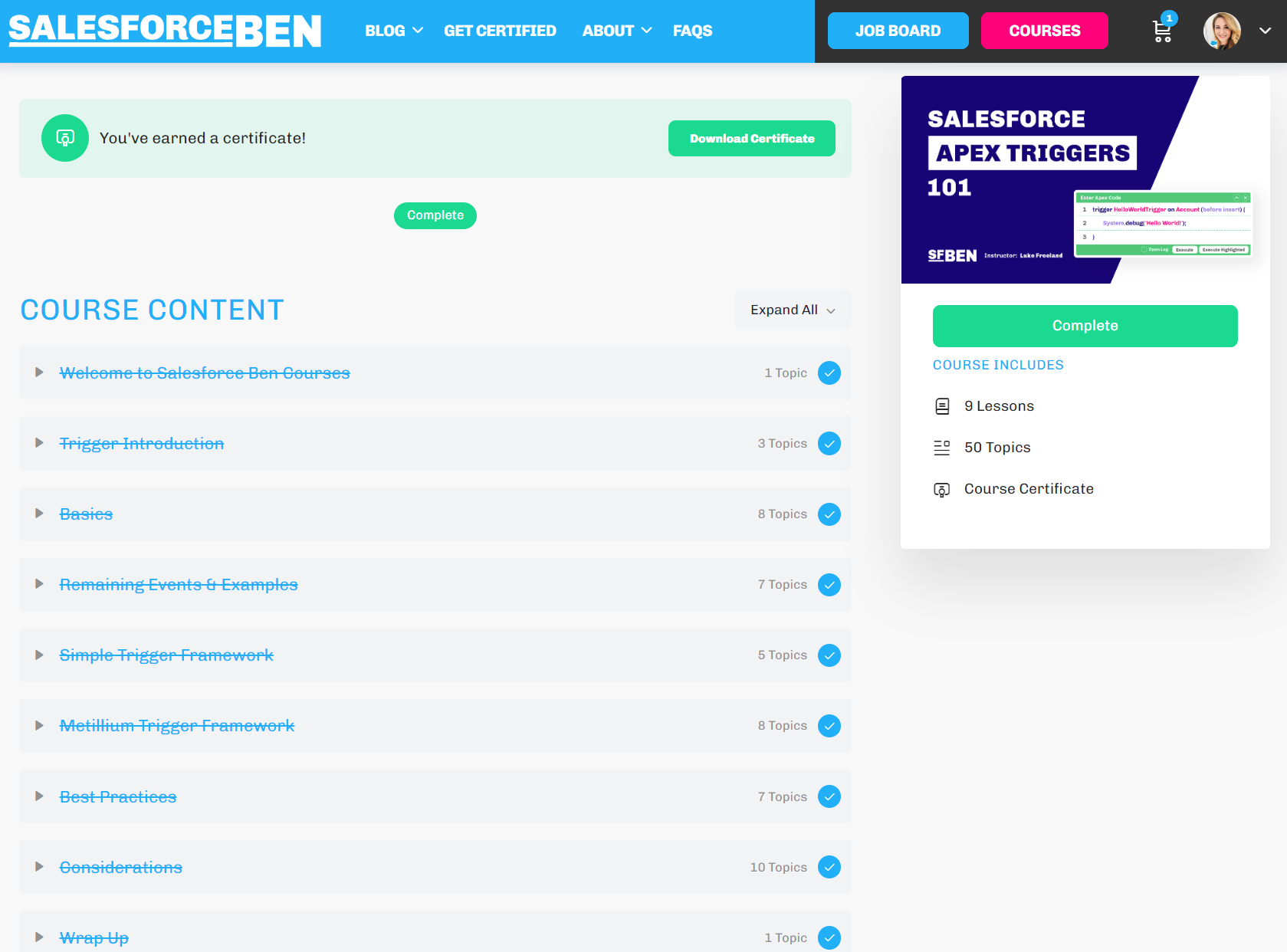The image size is (1287, 952).
Task: Click the Download Certificate button
Action: point(751,138)
